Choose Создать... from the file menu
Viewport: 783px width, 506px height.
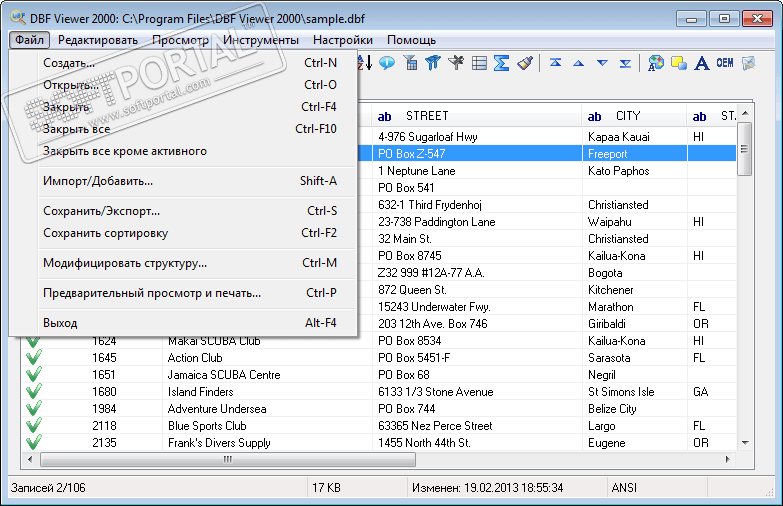pos(190,63)
